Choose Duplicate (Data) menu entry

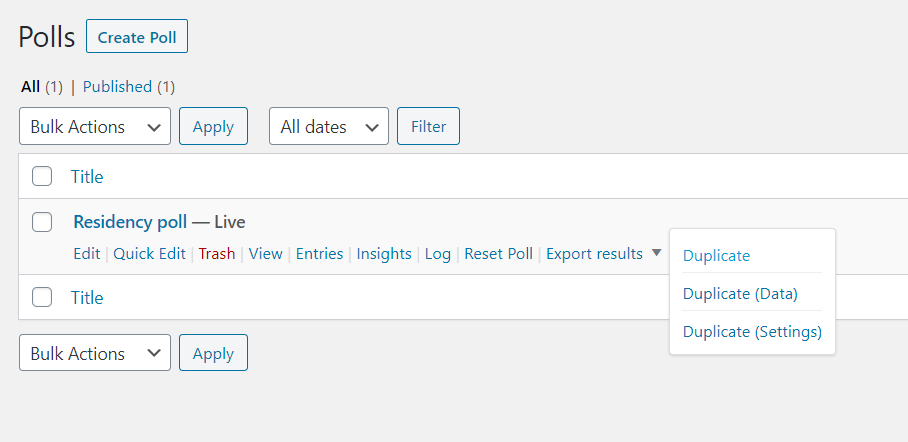pyautogui.click(x=740, y=294)
